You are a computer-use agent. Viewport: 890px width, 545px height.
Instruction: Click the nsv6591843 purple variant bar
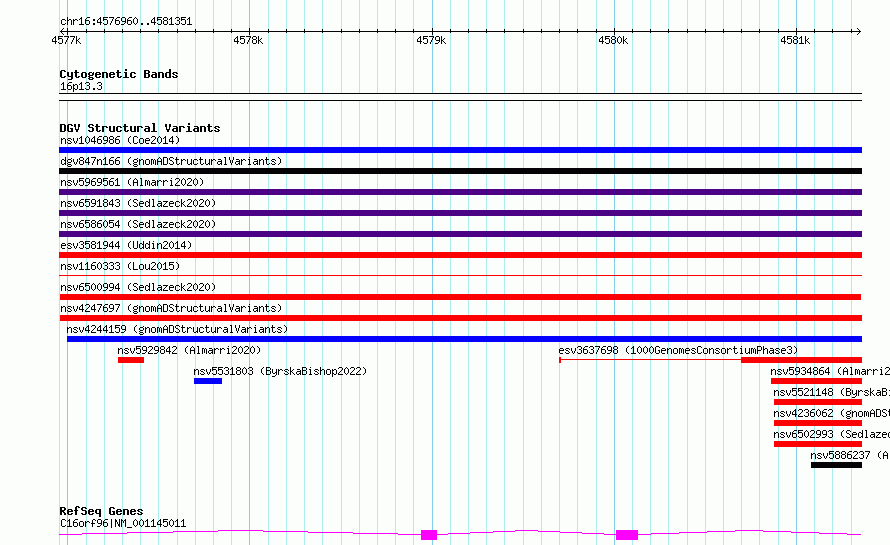click(x=460, y=213)
